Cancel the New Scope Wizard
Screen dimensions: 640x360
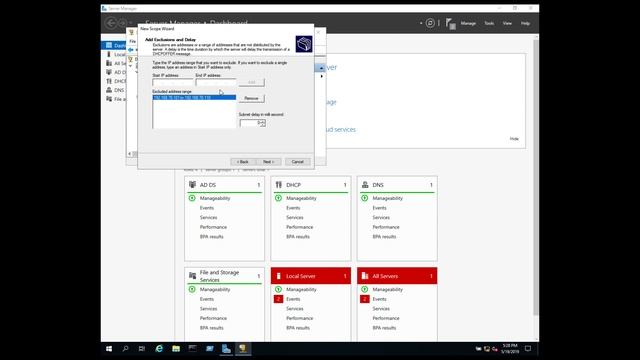298,162
